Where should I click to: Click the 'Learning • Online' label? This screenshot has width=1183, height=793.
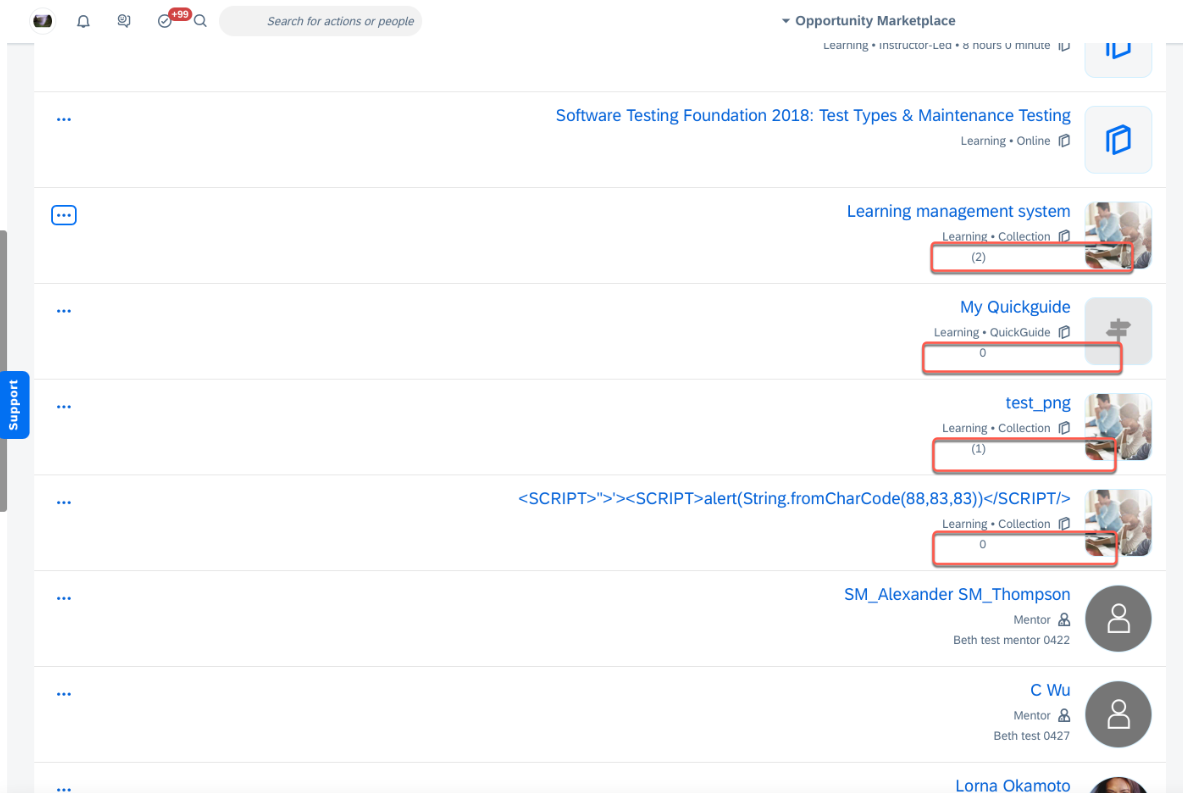1005,141
